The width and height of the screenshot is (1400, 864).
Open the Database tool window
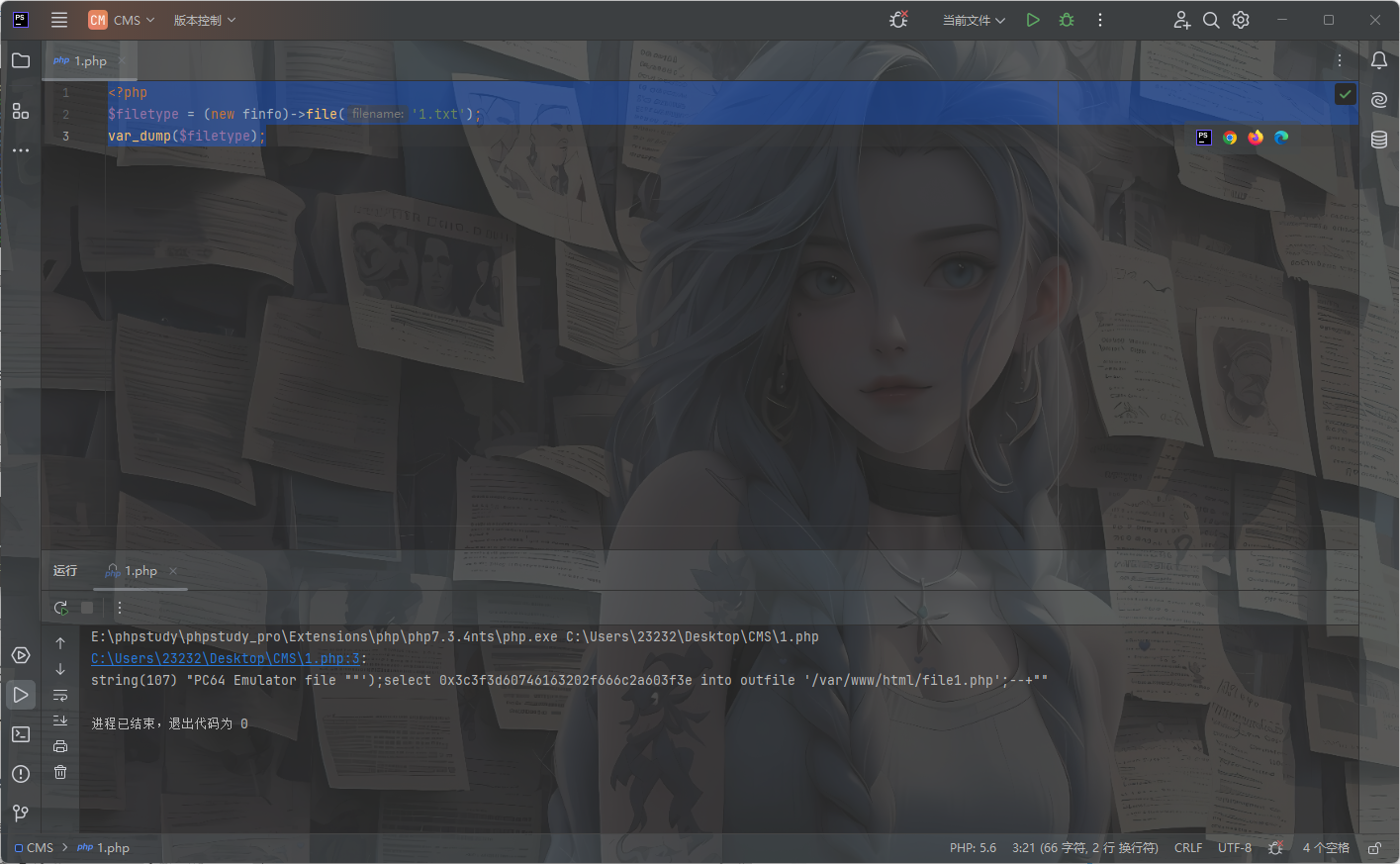(1379, 140)
